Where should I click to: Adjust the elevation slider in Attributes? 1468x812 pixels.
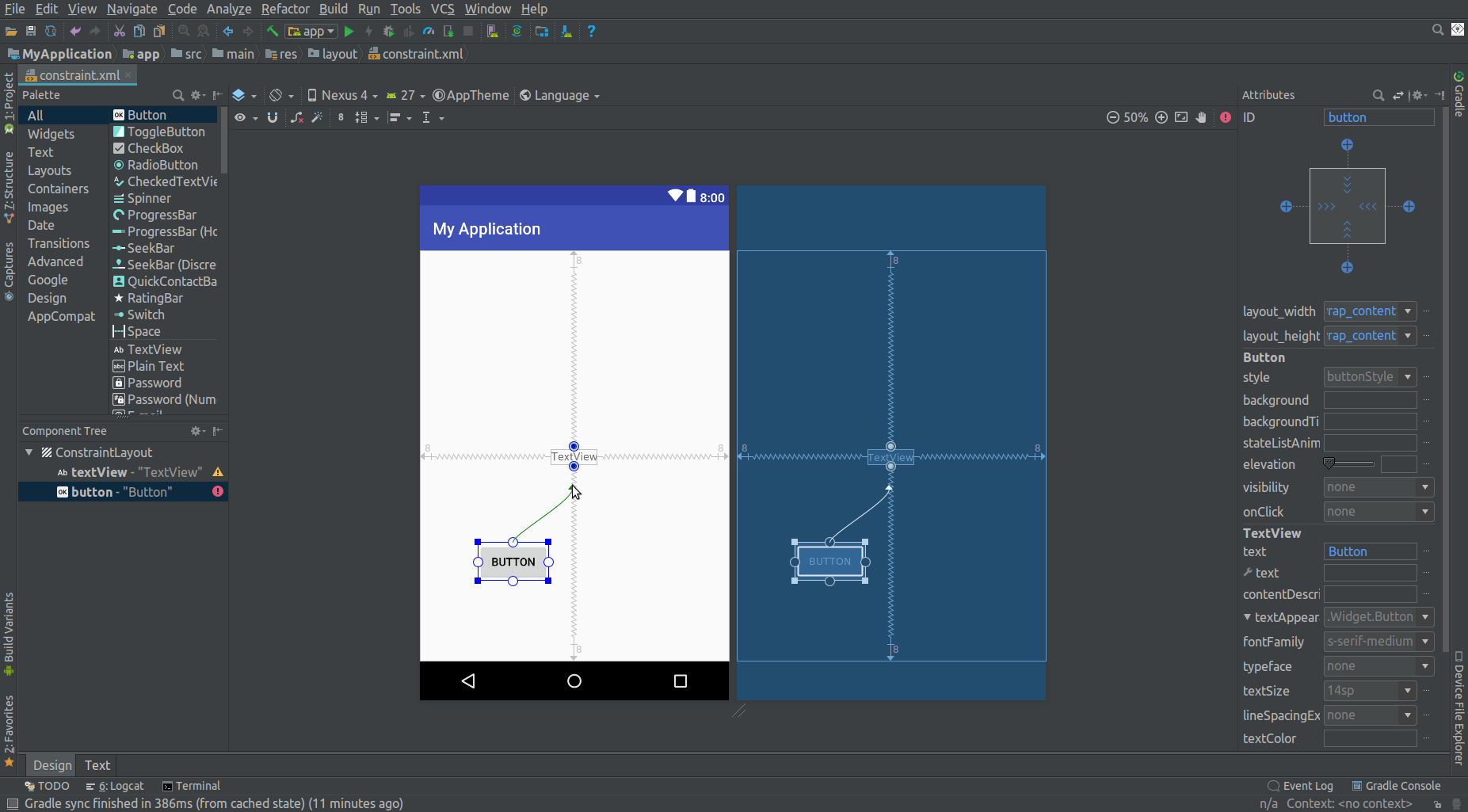tap(1347, 463)
